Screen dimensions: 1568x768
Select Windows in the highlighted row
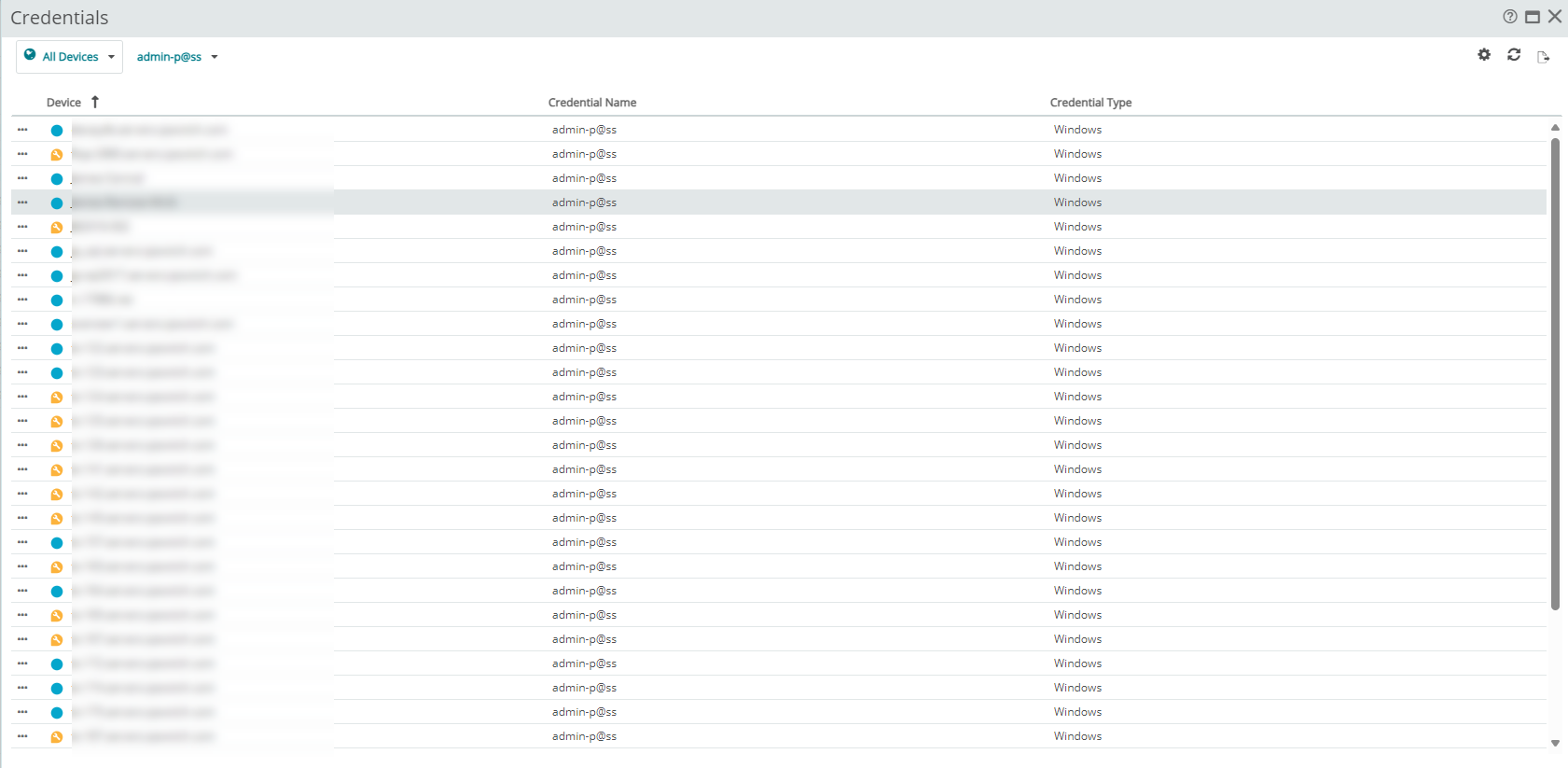click(1077, 202)
